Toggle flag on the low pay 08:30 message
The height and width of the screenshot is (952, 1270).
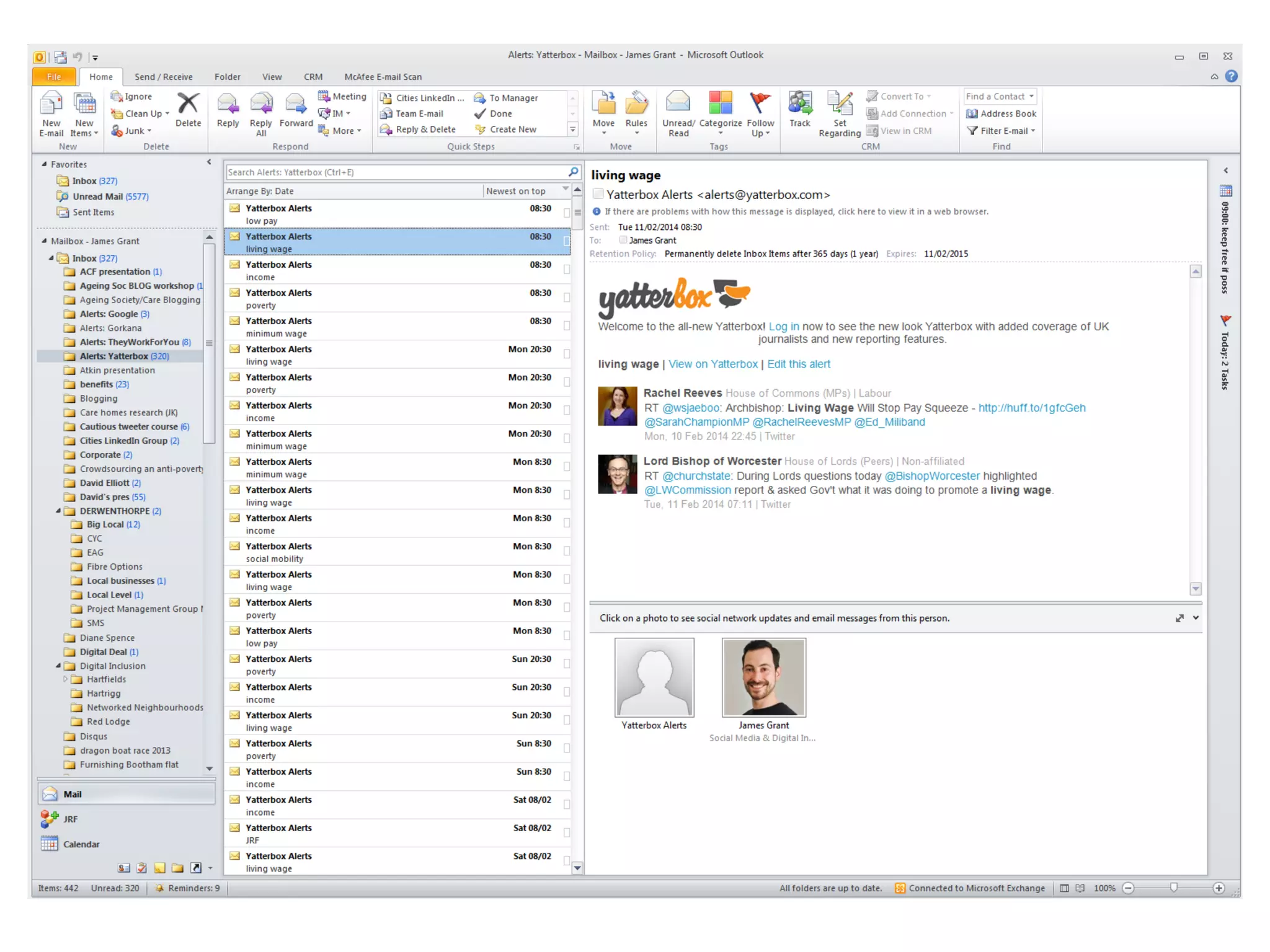[566, 213]
